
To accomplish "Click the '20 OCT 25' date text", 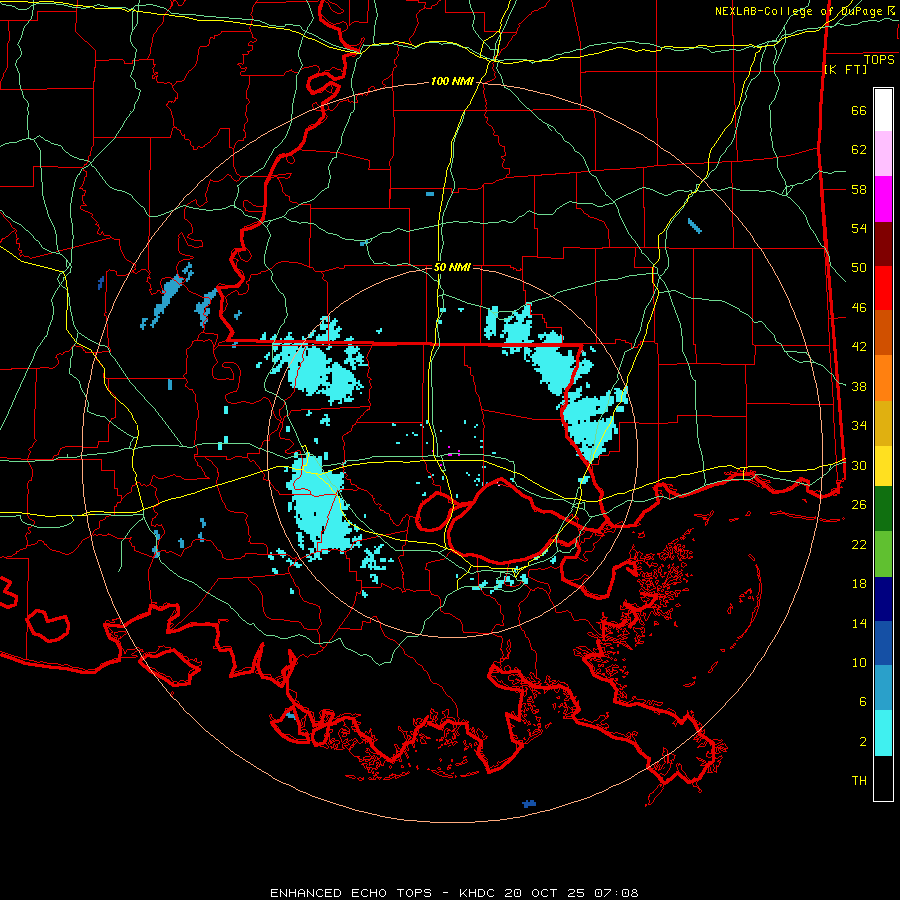I will [547, 893].
